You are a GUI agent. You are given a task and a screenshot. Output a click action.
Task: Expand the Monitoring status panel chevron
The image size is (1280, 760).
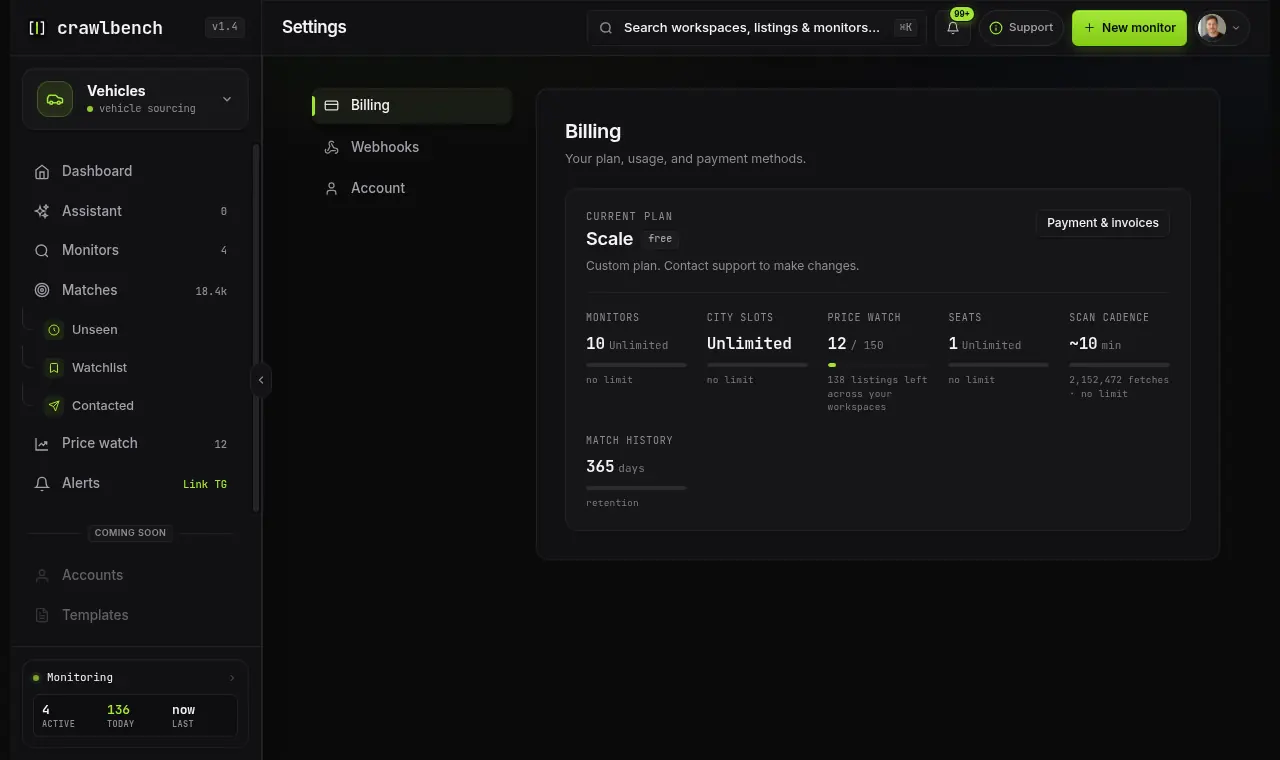click(232, 678)
